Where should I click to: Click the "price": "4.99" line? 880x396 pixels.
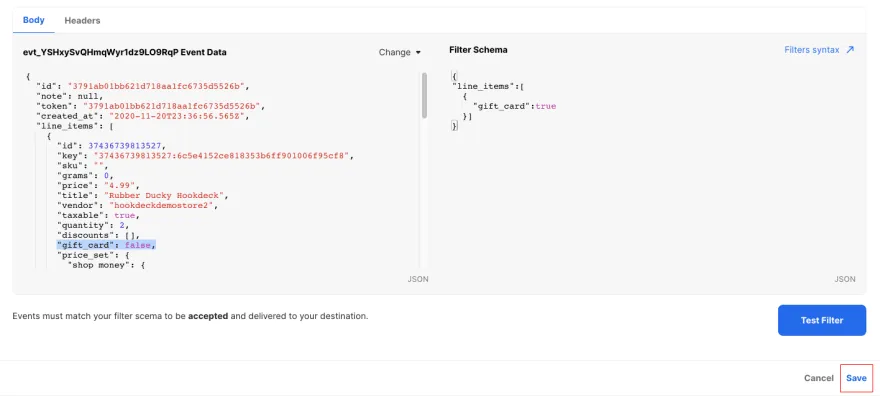pyautogui.click(x=98, y=186)
